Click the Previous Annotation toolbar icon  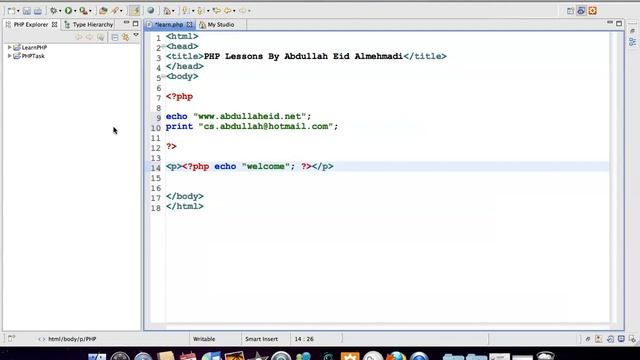[201, 11]
